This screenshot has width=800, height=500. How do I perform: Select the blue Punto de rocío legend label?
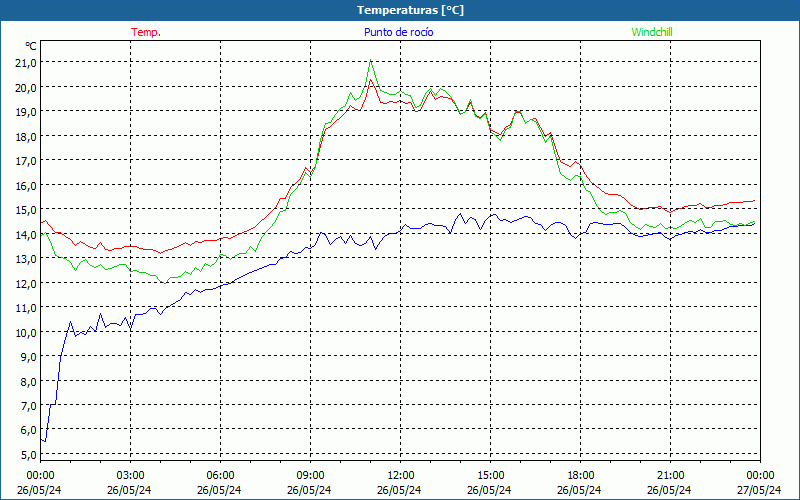pos(398,32)
